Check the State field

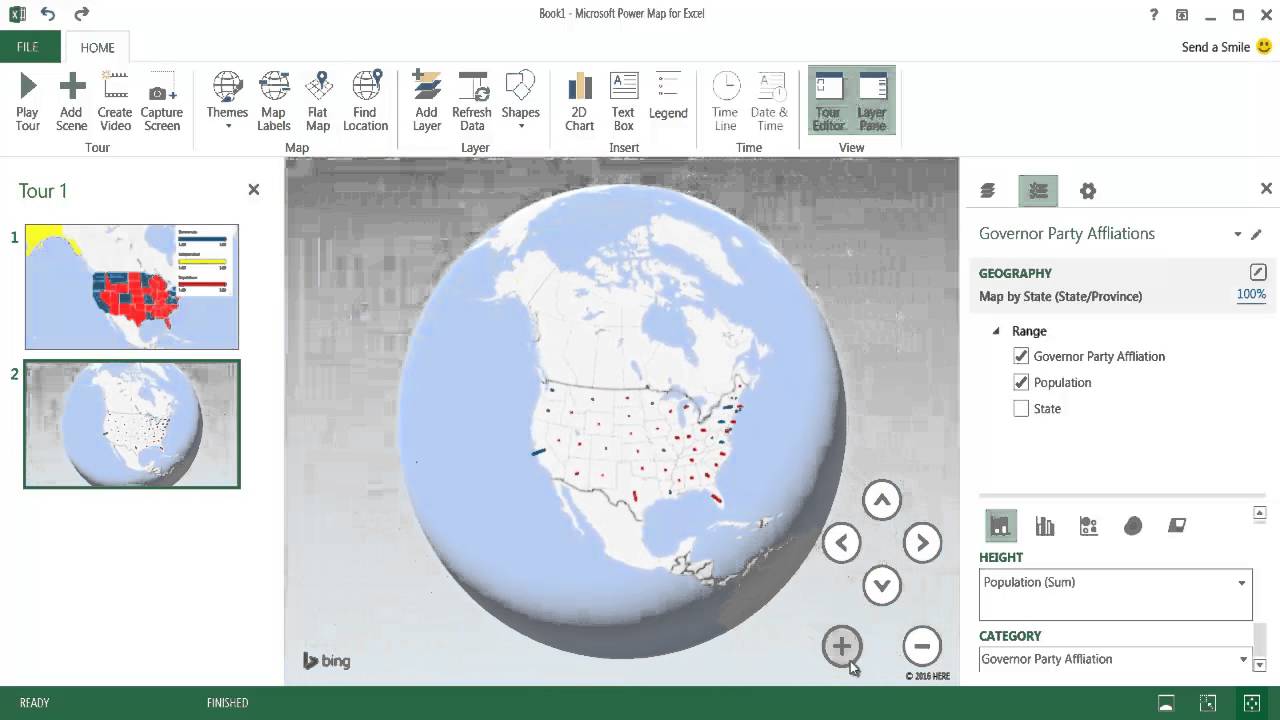click(x=1021, y=408)
